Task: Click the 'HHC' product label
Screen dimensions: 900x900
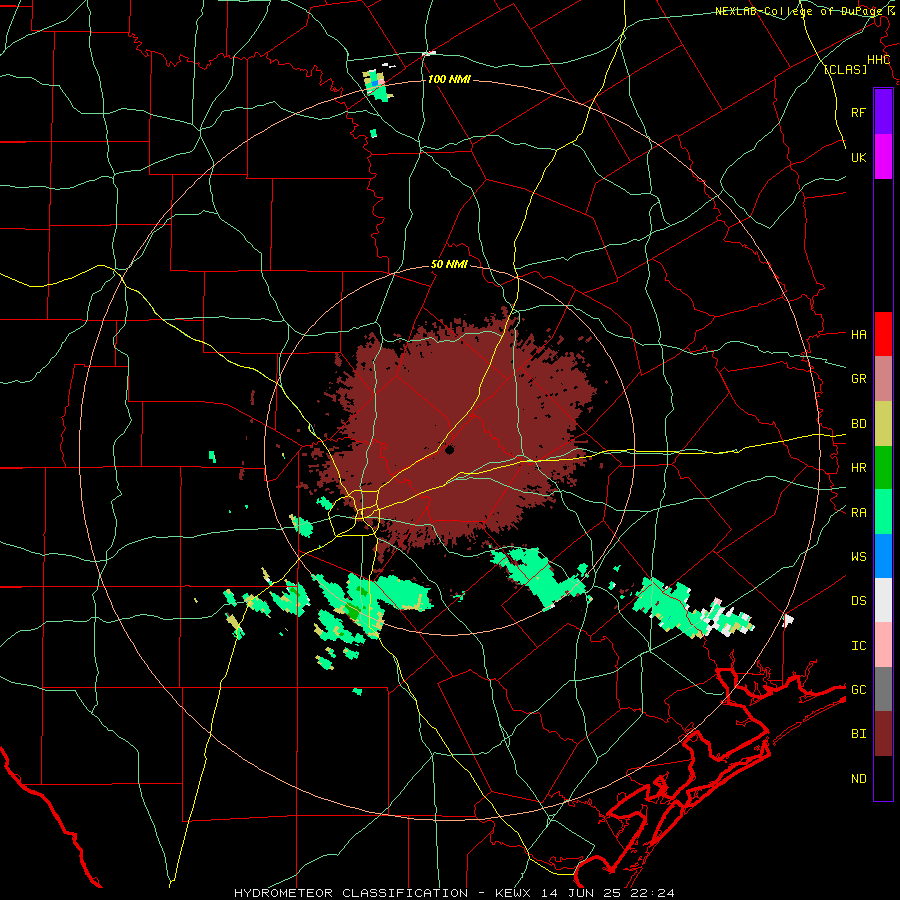Action: click(x=878, y=60)
